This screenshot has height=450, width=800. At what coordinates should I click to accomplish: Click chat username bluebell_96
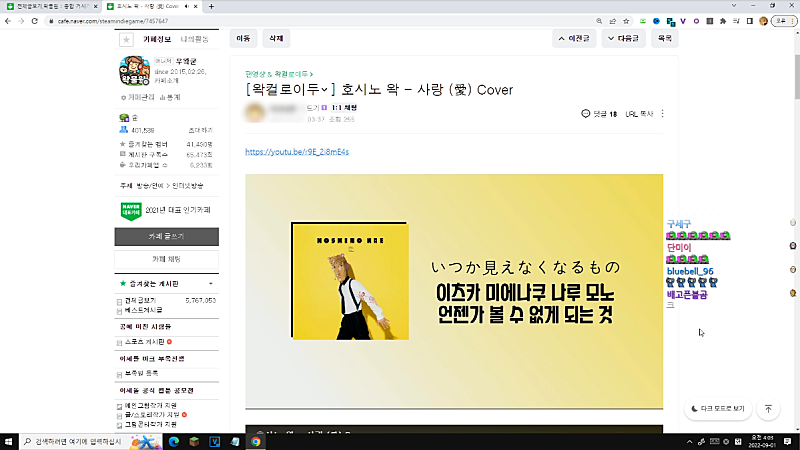(690, 271)
